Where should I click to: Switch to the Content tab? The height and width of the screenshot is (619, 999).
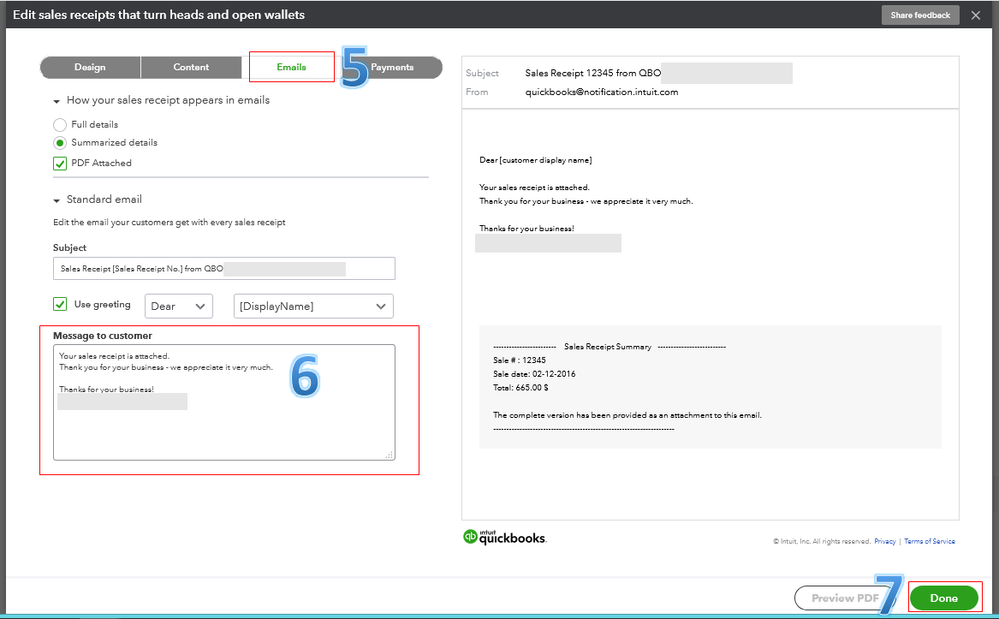click(x=191, y=67)
